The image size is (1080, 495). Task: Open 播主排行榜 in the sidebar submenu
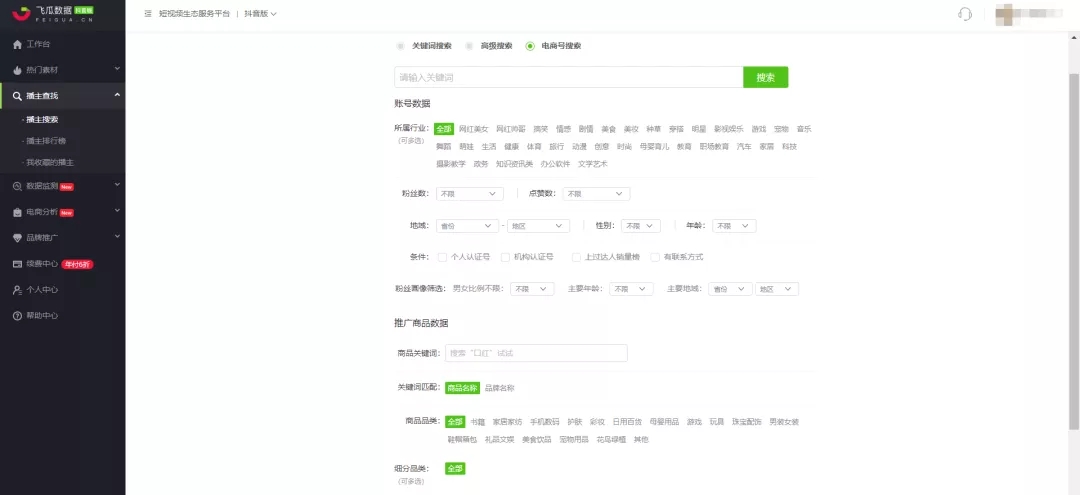pyautogui.click(x=46, y=141)
